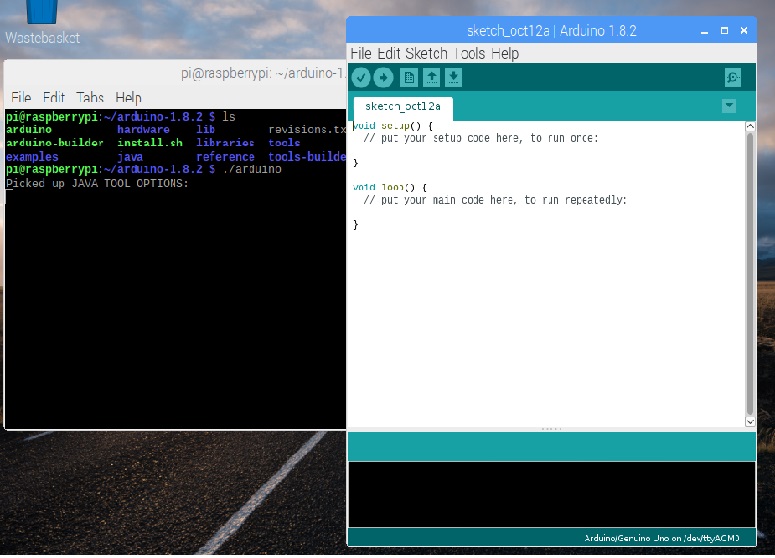Open the Wastebasket desktop icon
The width and height of the screenshot is (775, 558).
(42, 22)
